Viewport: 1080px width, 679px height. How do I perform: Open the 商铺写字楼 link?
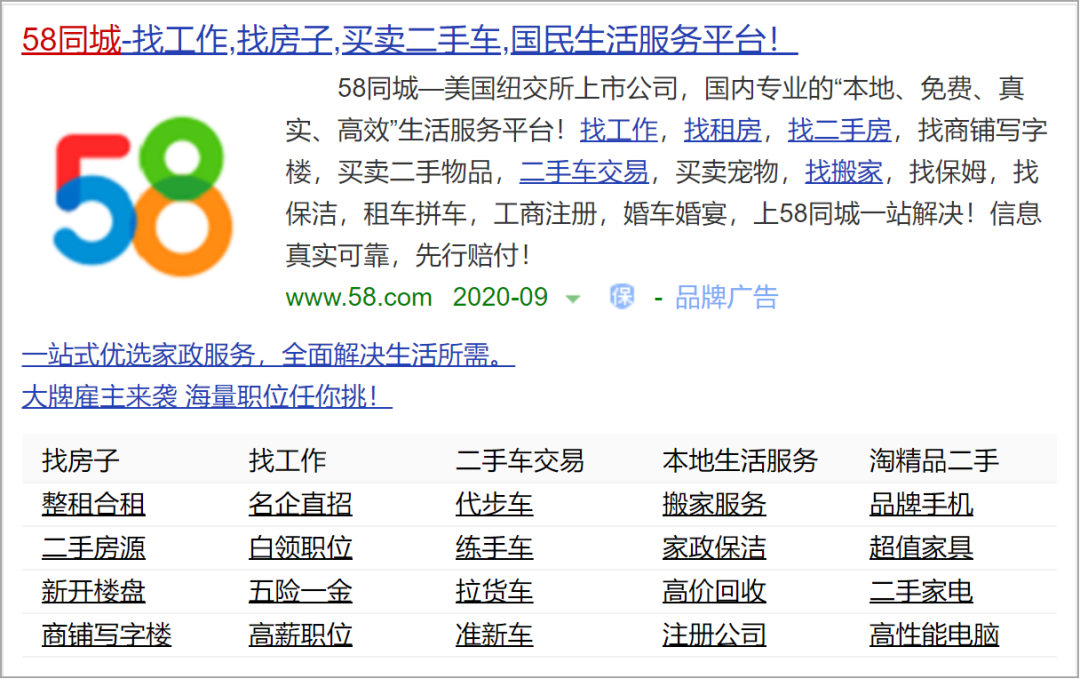(x=107, y=635)
